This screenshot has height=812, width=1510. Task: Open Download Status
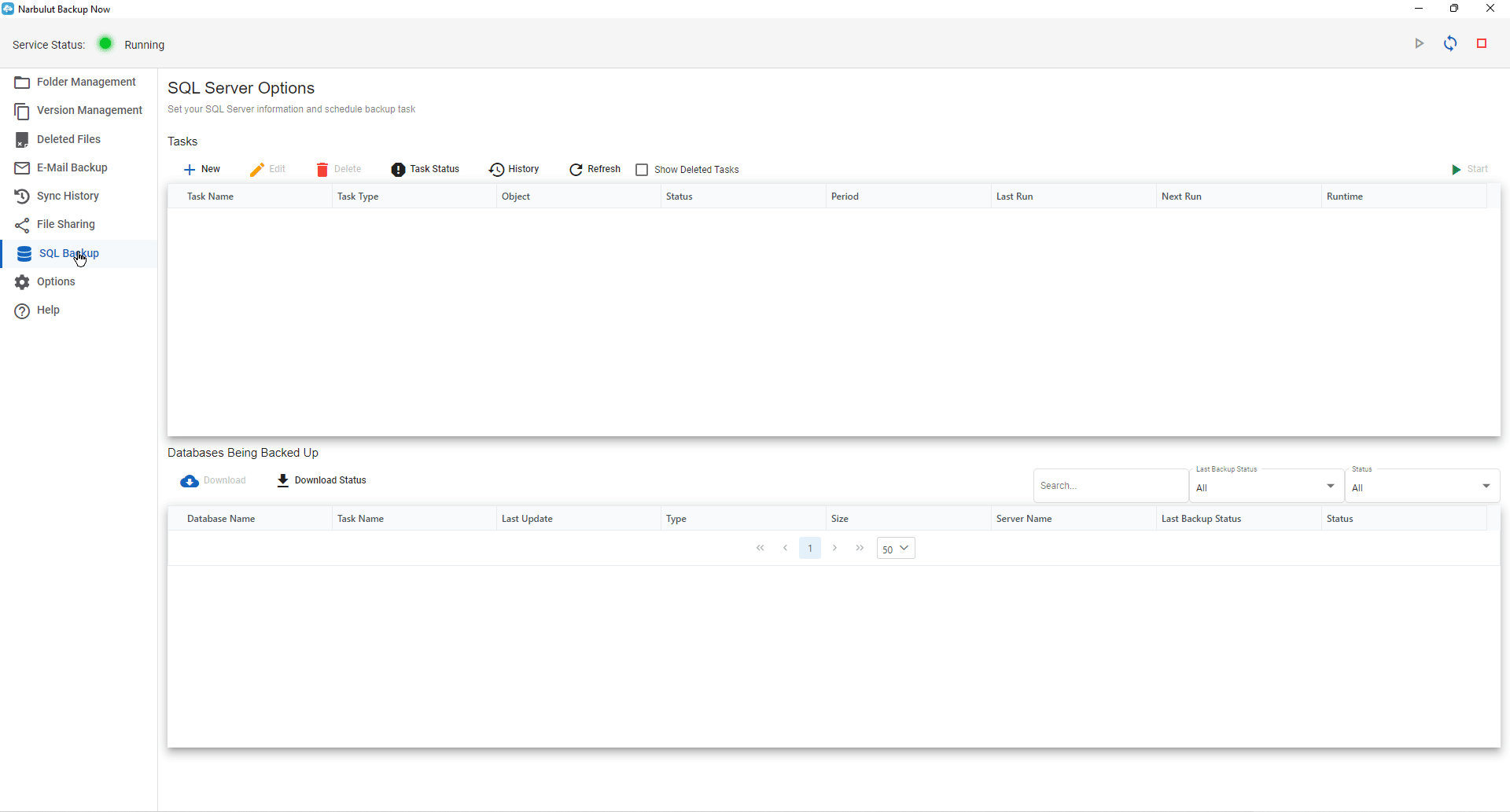coord(322,480)
